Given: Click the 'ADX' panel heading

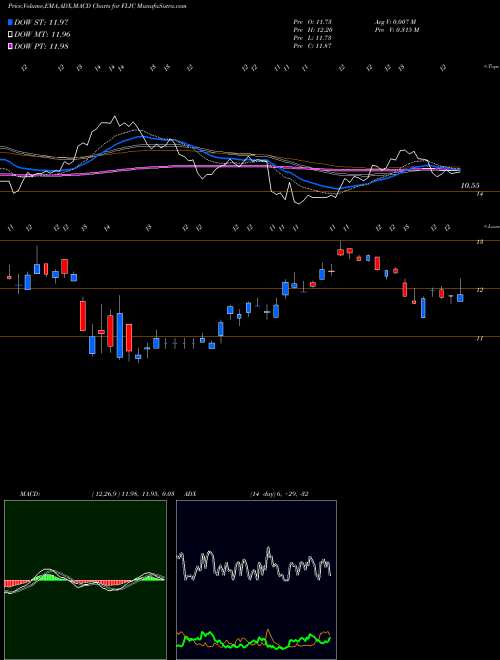Looking at the screenshot, I should (191, 494).
